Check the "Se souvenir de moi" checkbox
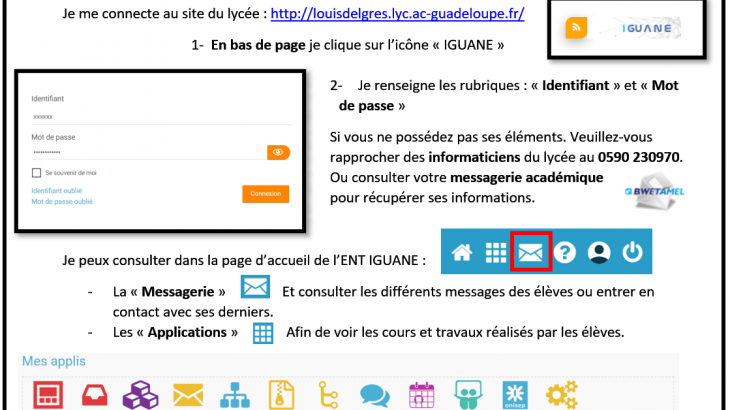The width and height of the screenshot is (730, 410). [36, 173]
